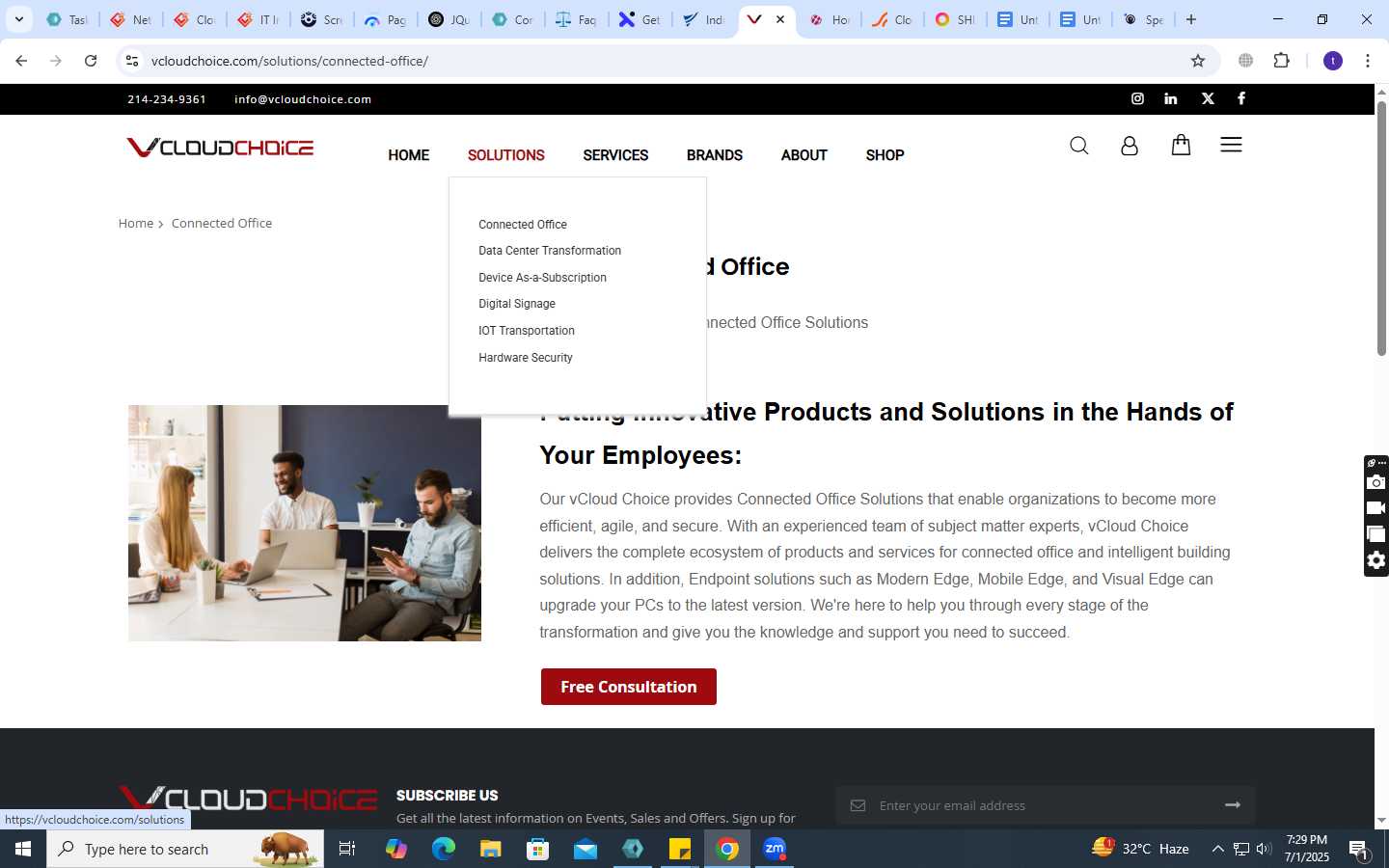Open Chrome in the taskbar
This screenshot has width=1389, height=868.
coord(728,849)
